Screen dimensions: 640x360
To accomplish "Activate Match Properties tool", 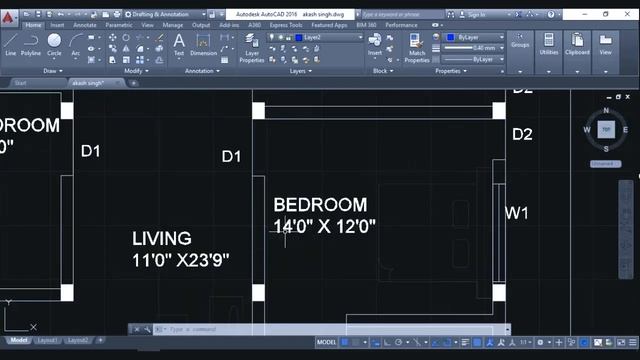I will pos(417,48).
